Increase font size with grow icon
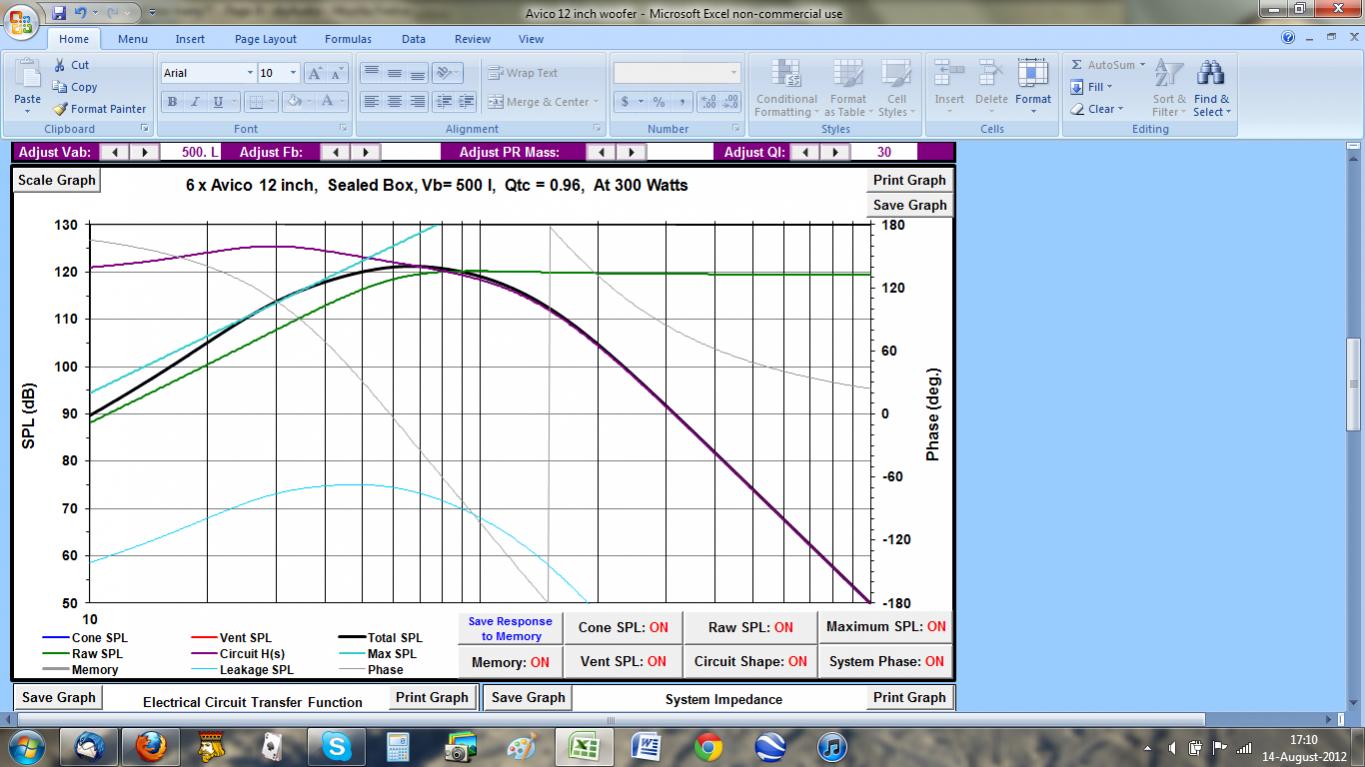Viewport: 1365px width, 767px height. [x=314, y=73]
